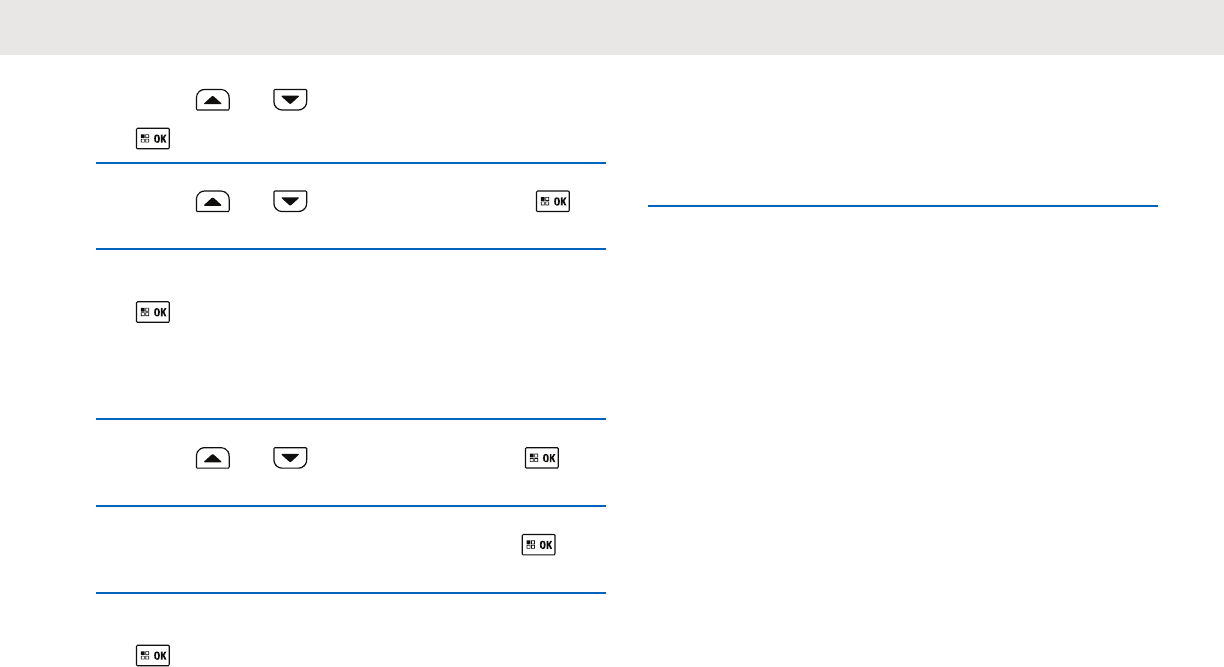Click the gray header bar at page top
The image size is (1224, 667).
[x=612, y=27]
